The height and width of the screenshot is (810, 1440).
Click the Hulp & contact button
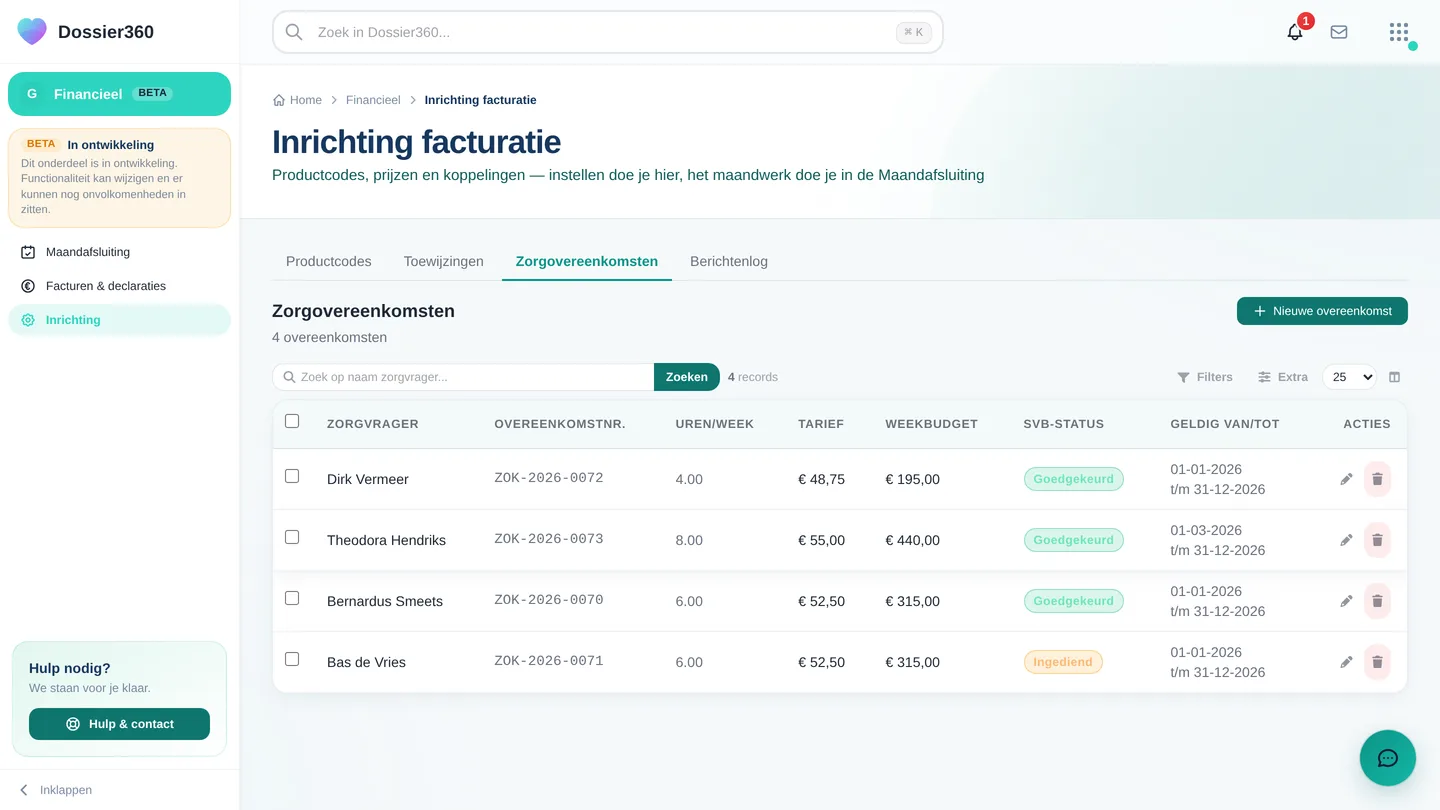(x=119, y=724)
